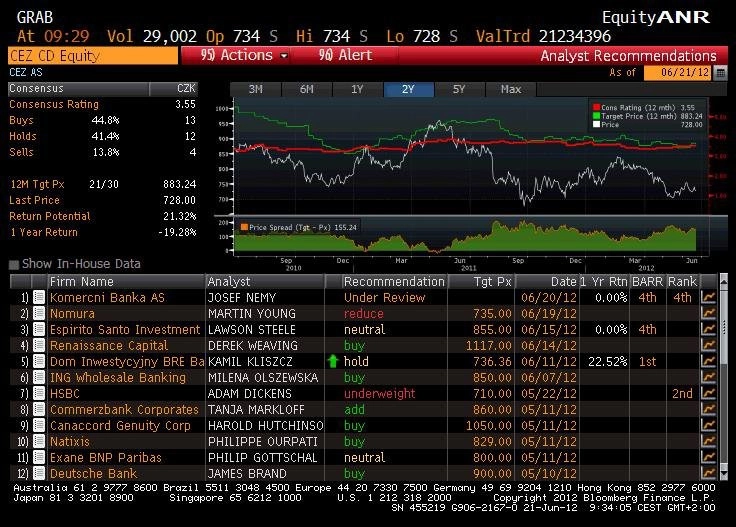Sort by Rank column header

click(682, 282)
